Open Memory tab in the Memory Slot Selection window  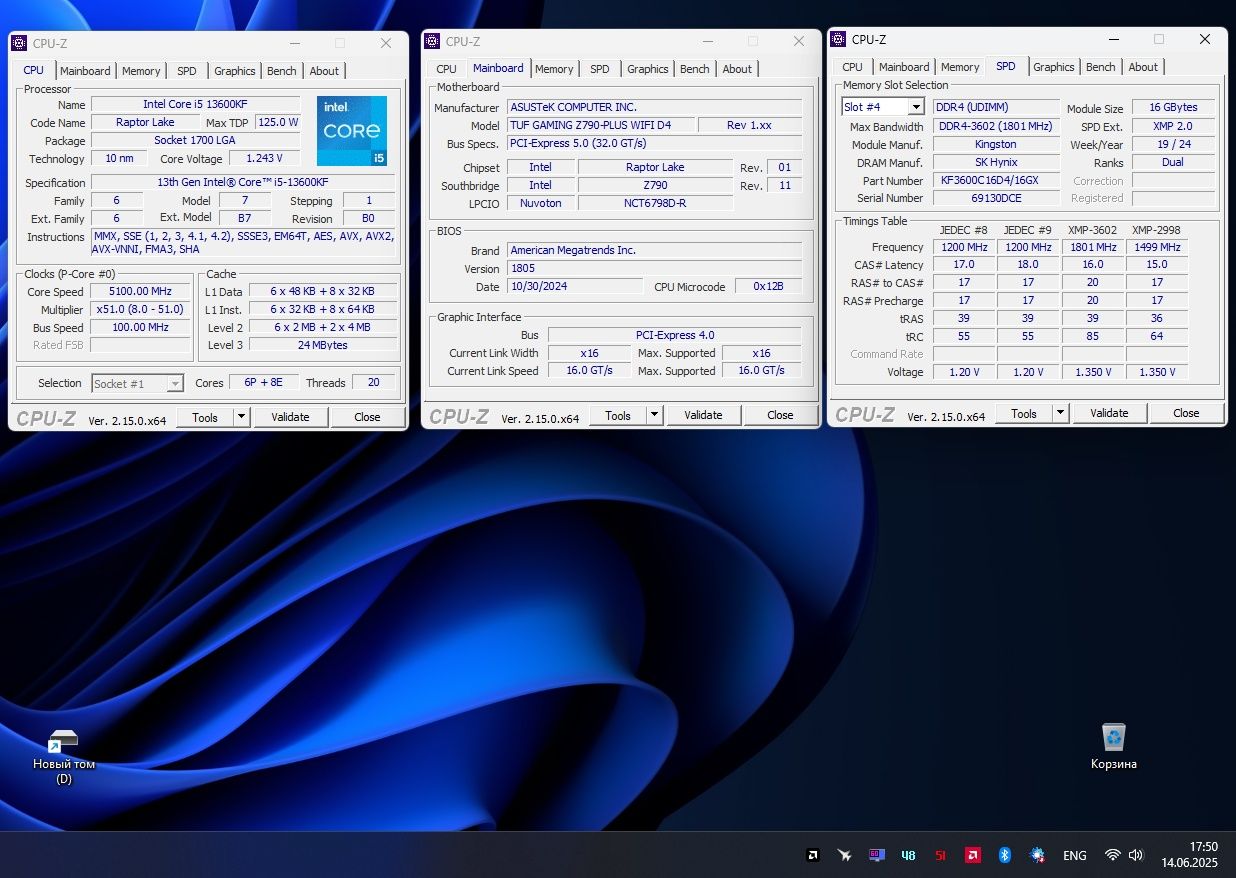point(960,67)
